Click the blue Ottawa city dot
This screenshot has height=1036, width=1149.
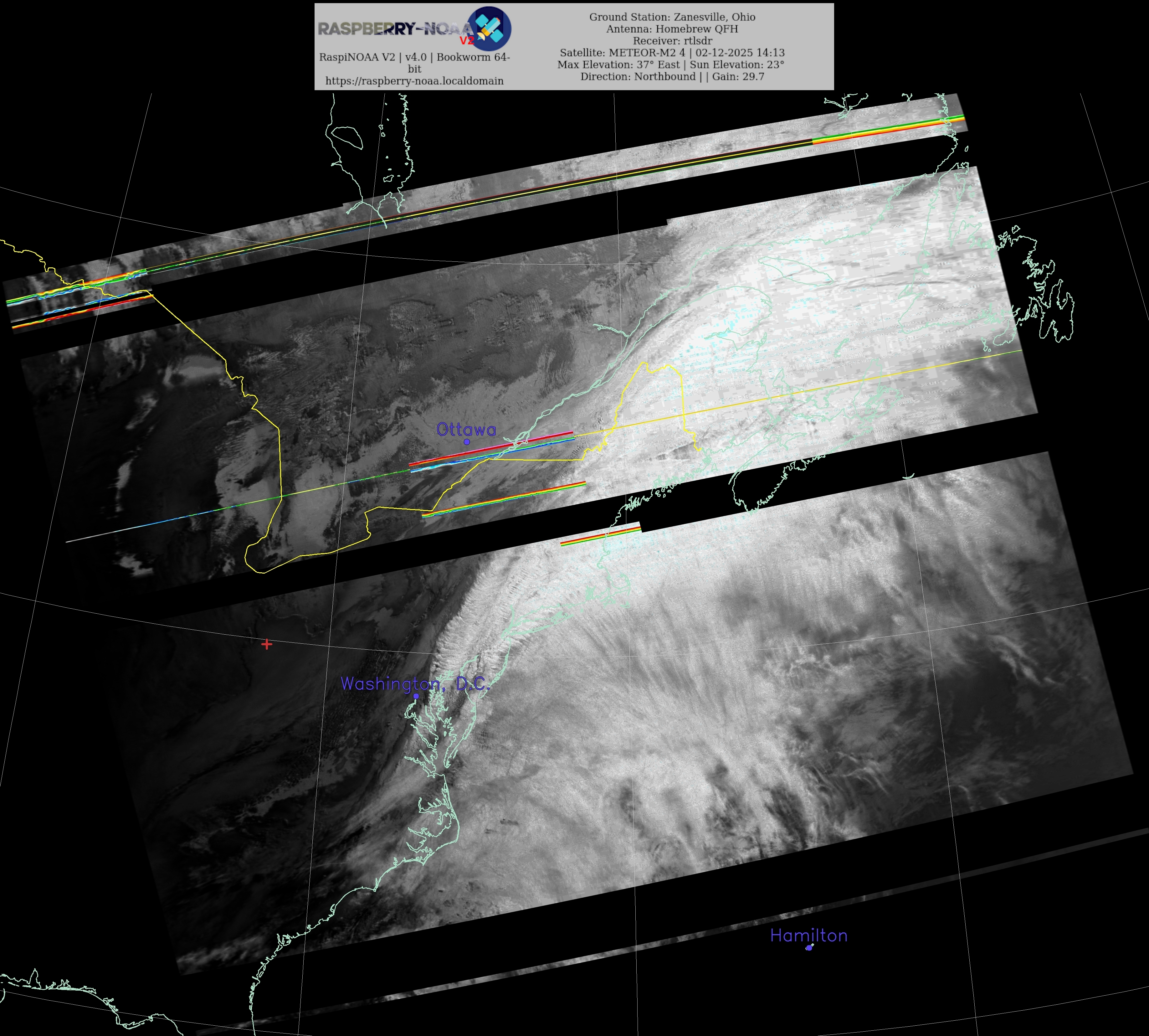click(467, 442)
